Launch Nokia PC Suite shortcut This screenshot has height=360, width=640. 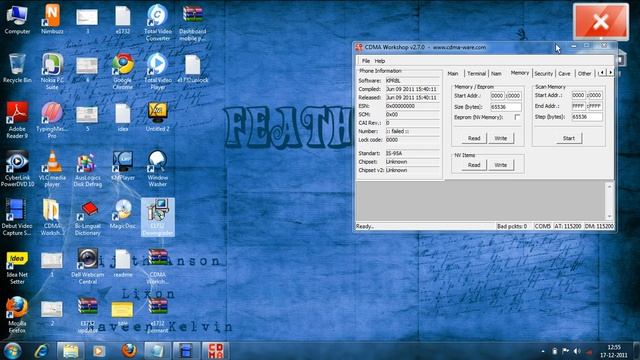(52, 72)
